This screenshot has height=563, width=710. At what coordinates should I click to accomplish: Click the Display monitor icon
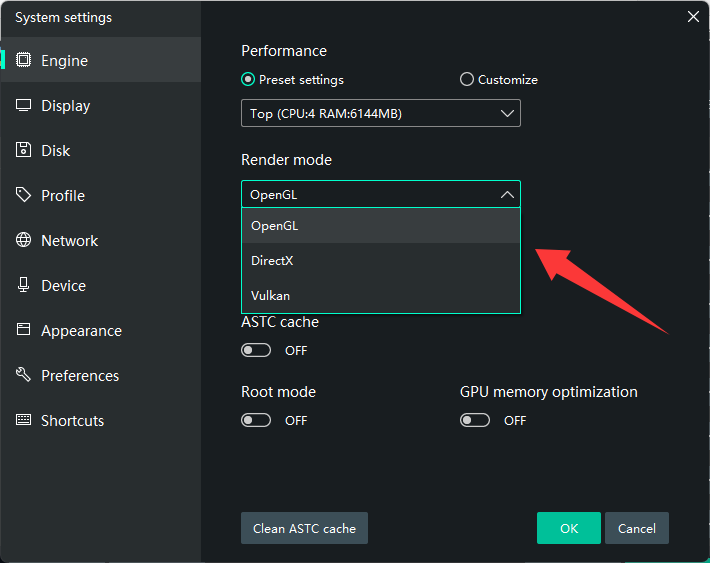click(23, 105)
